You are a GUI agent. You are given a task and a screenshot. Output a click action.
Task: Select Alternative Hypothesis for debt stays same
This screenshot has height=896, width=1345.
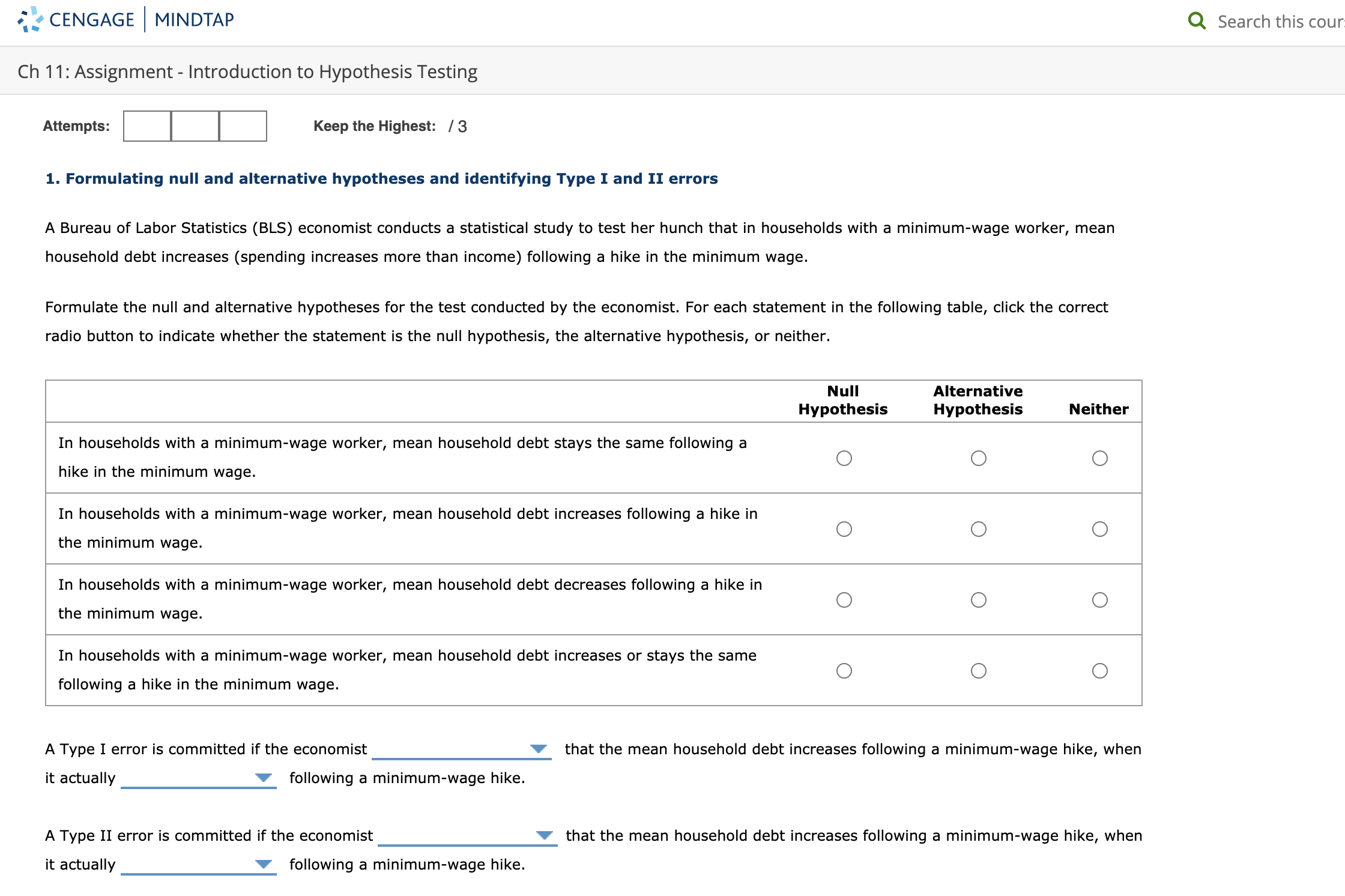click(978, 458)
